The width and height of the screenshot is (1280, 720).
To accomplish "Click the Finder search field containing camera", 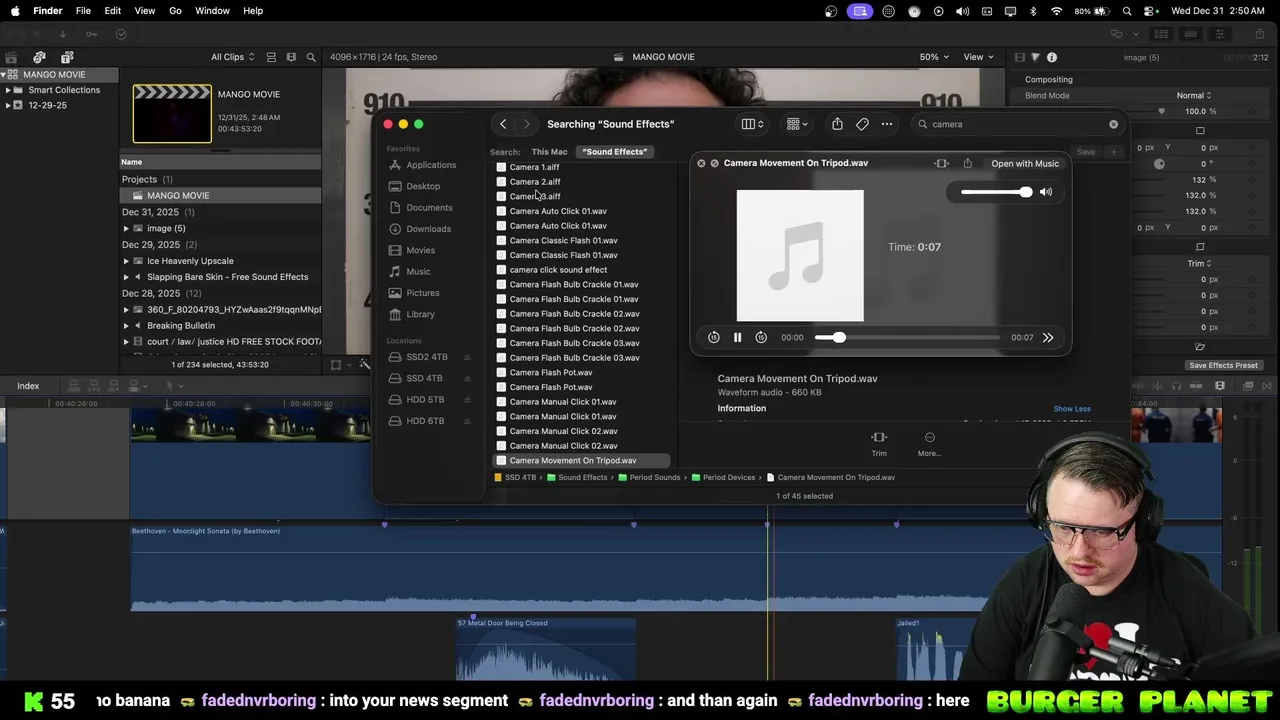I will (x=1016, y=124).
